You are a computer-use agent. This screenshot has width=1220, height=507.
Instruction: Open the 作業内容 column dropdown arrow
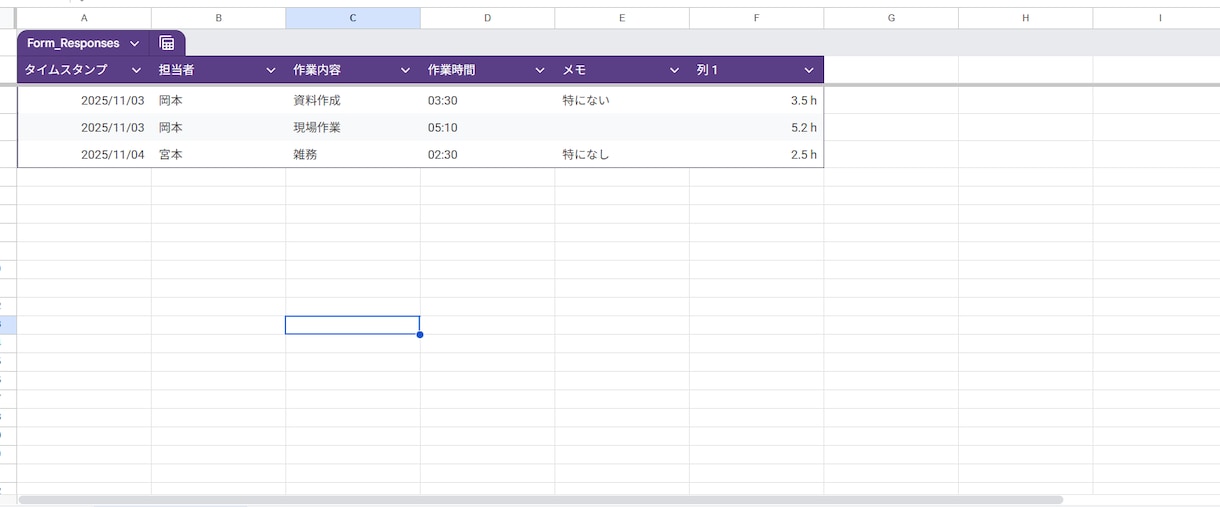(405, 70)
